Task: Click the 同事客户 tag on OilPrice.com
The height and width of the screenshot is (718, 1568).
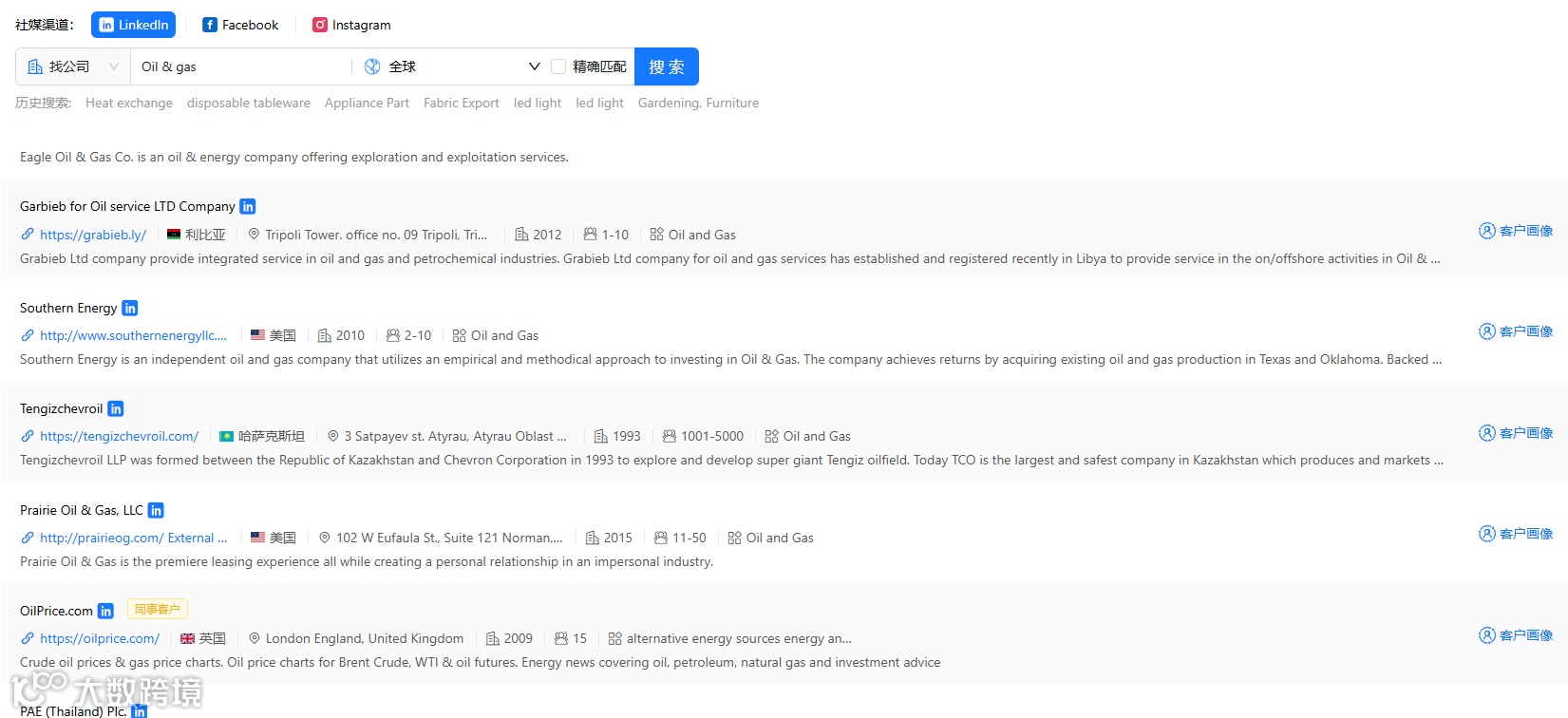Action: coord(158,609)
